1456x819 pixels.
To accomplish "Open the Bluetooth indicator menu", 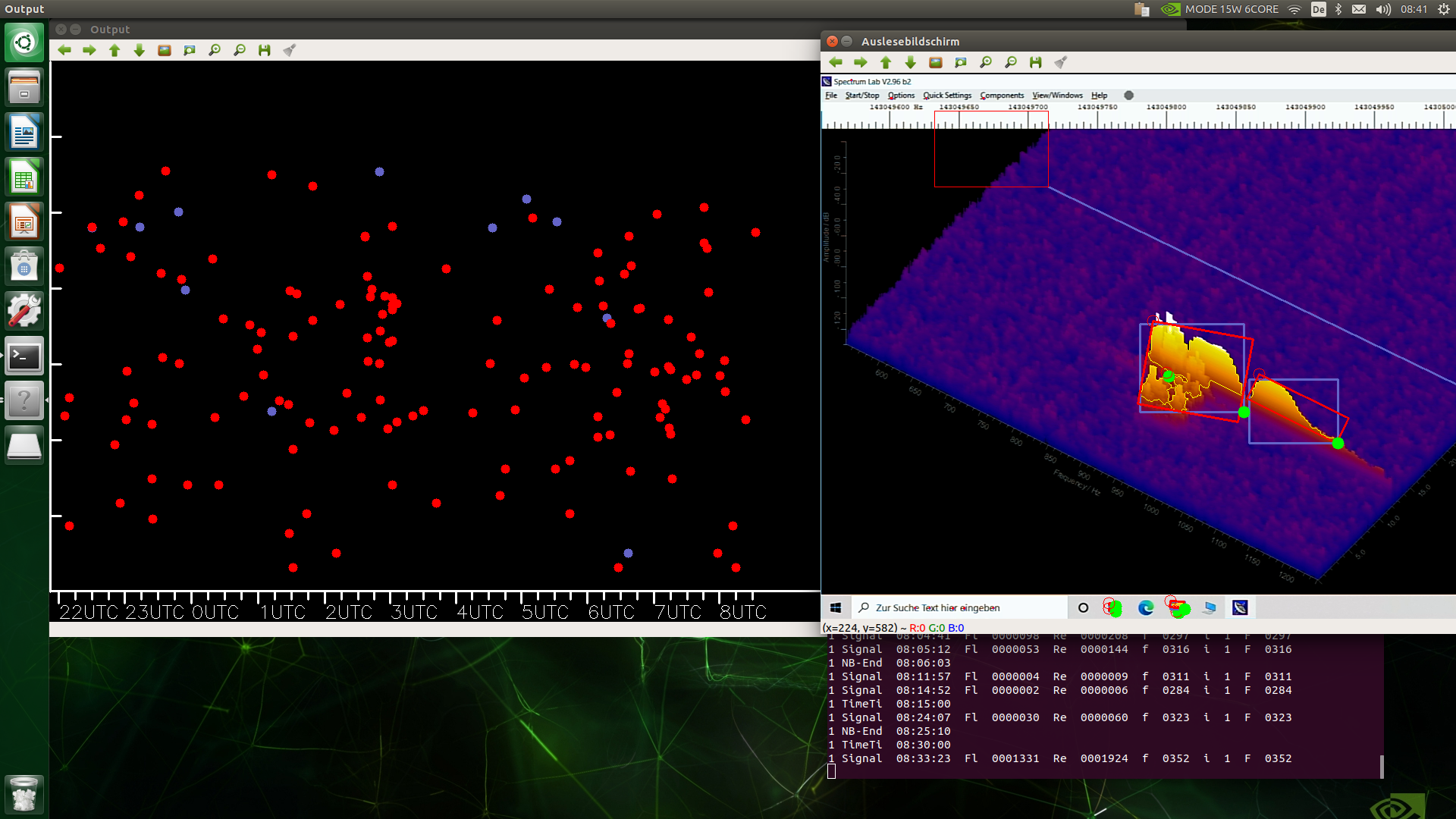I will [x=1338, y=9].
